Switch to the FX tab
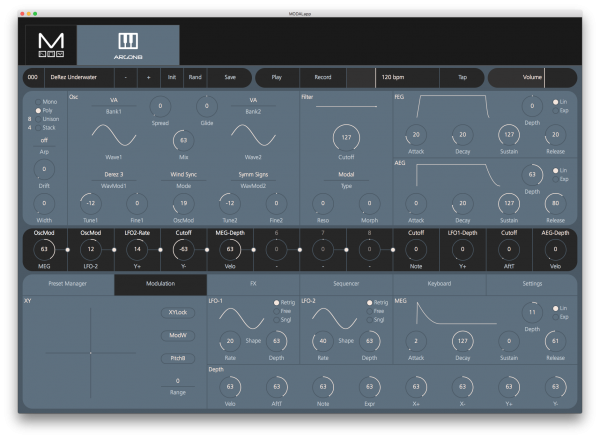The image size is (600, 439). point(253,284)
